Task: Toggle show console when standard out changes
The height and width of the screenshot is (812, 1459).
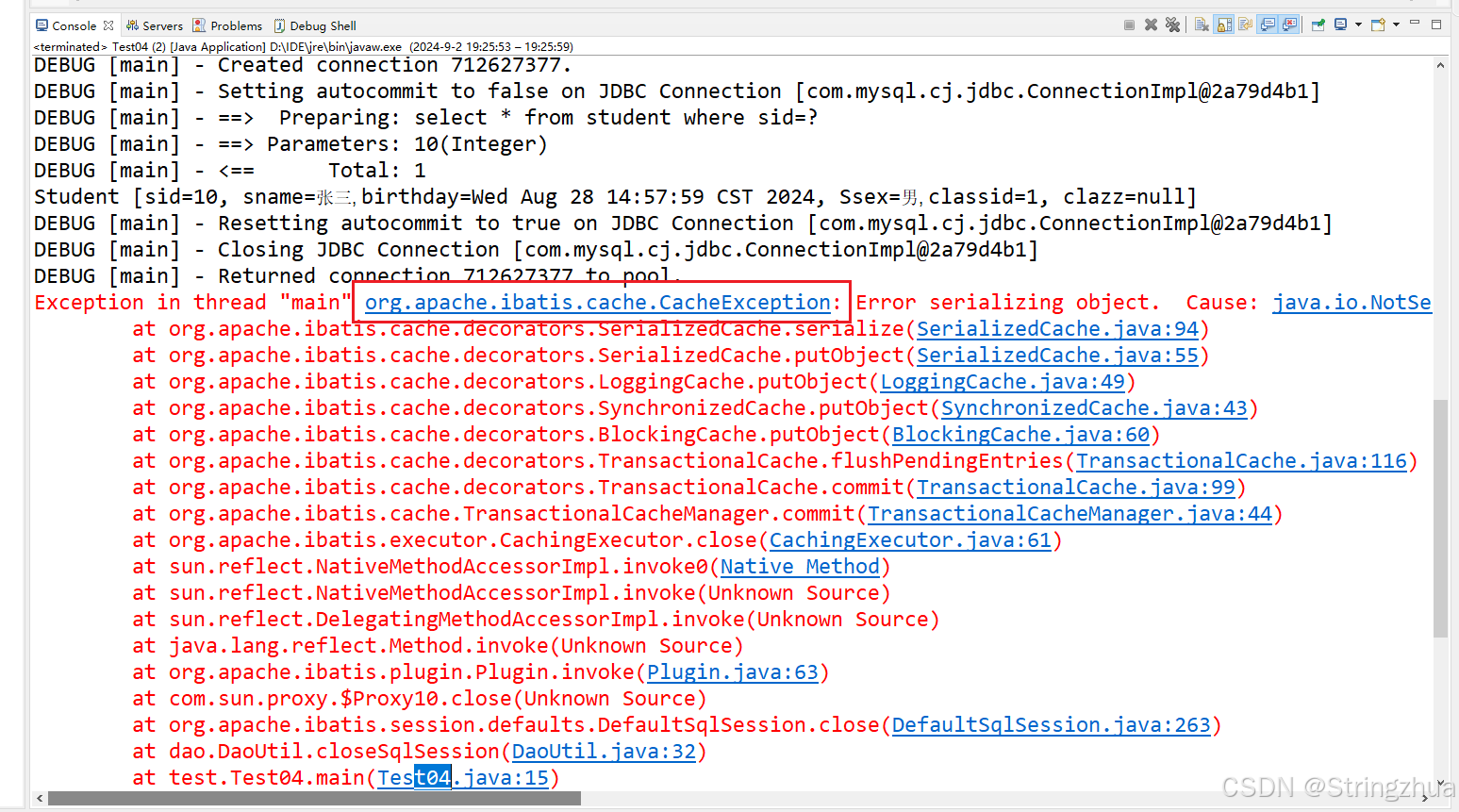Action: click(1268, 25)
